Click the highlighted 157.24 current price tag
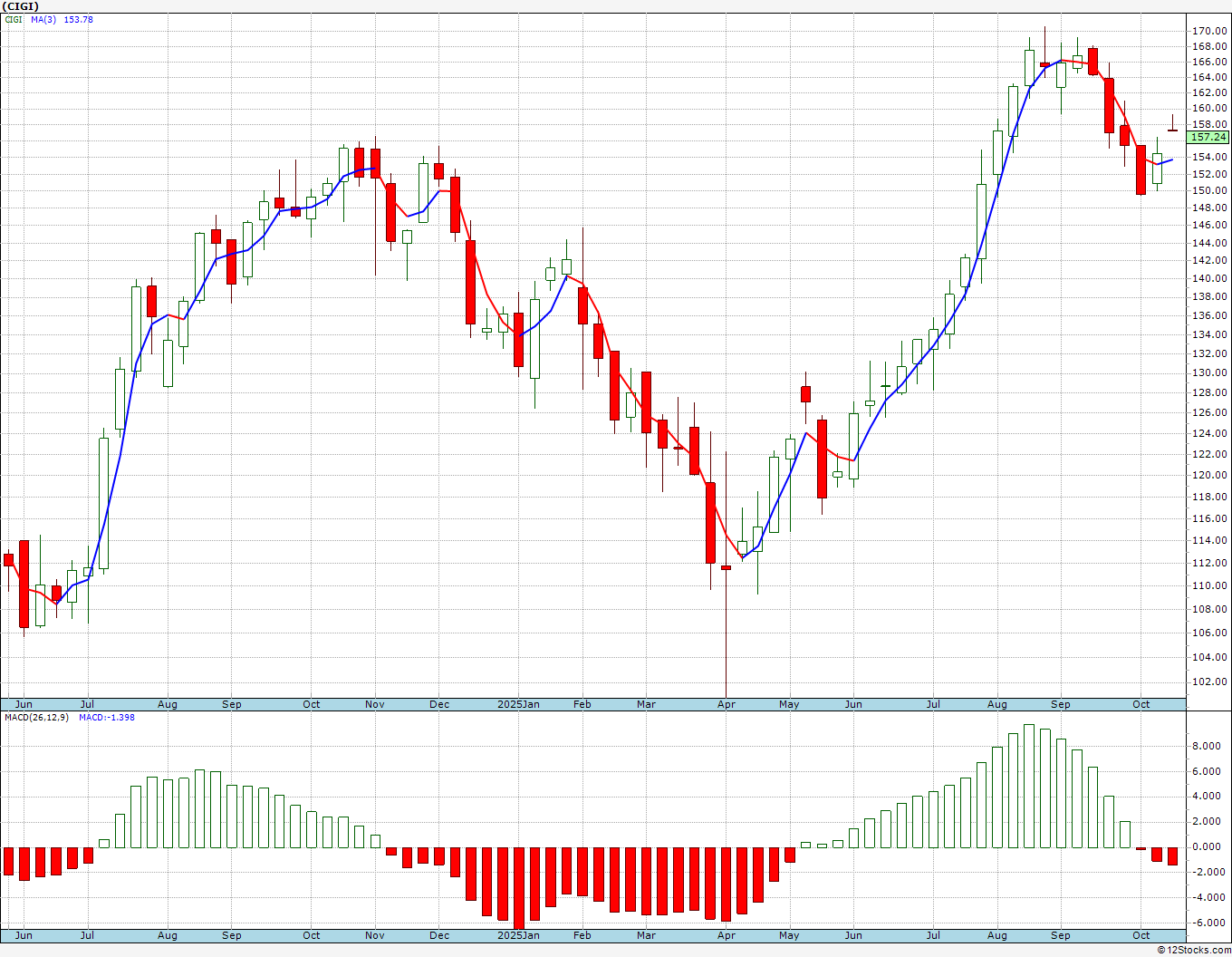1232x957 pixels. 1208,138
